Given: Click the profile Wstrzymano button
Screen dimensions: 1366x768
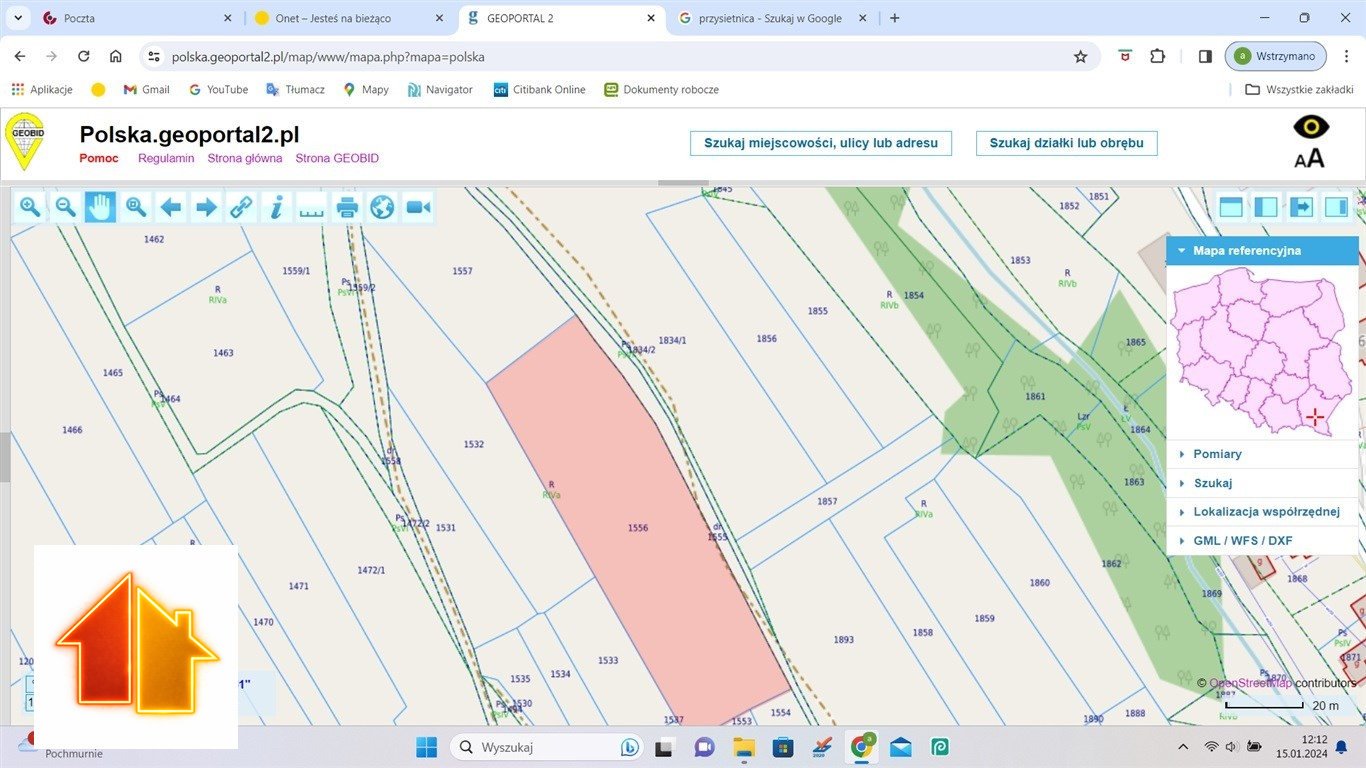Looking at the screenshot, I should (1276, 56).
